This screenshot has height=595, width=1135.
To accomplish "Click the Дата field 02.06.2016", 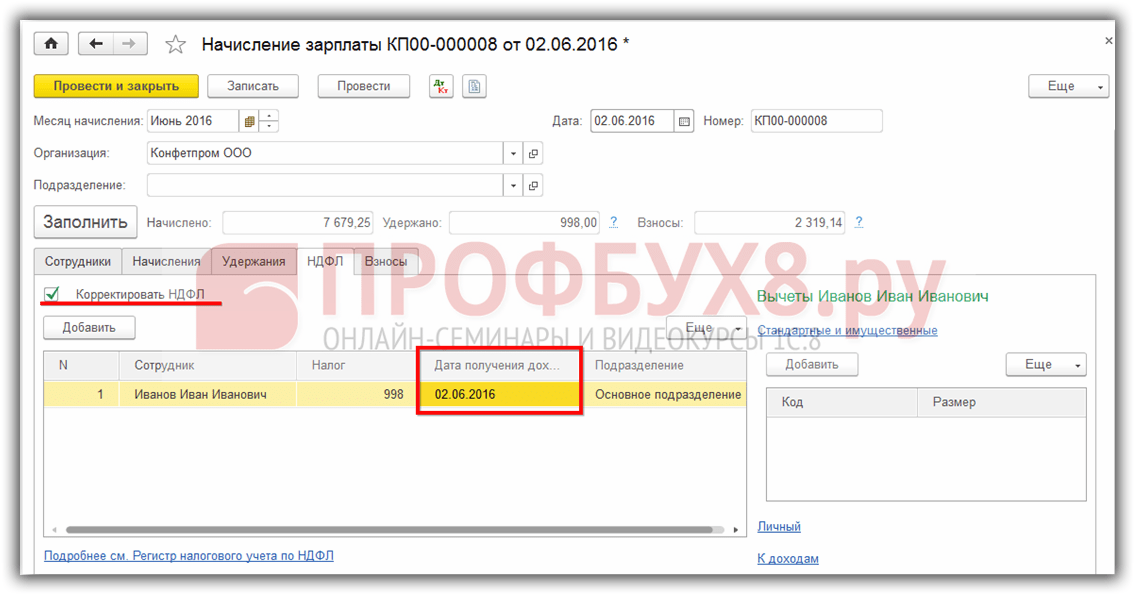I will 633,122.
